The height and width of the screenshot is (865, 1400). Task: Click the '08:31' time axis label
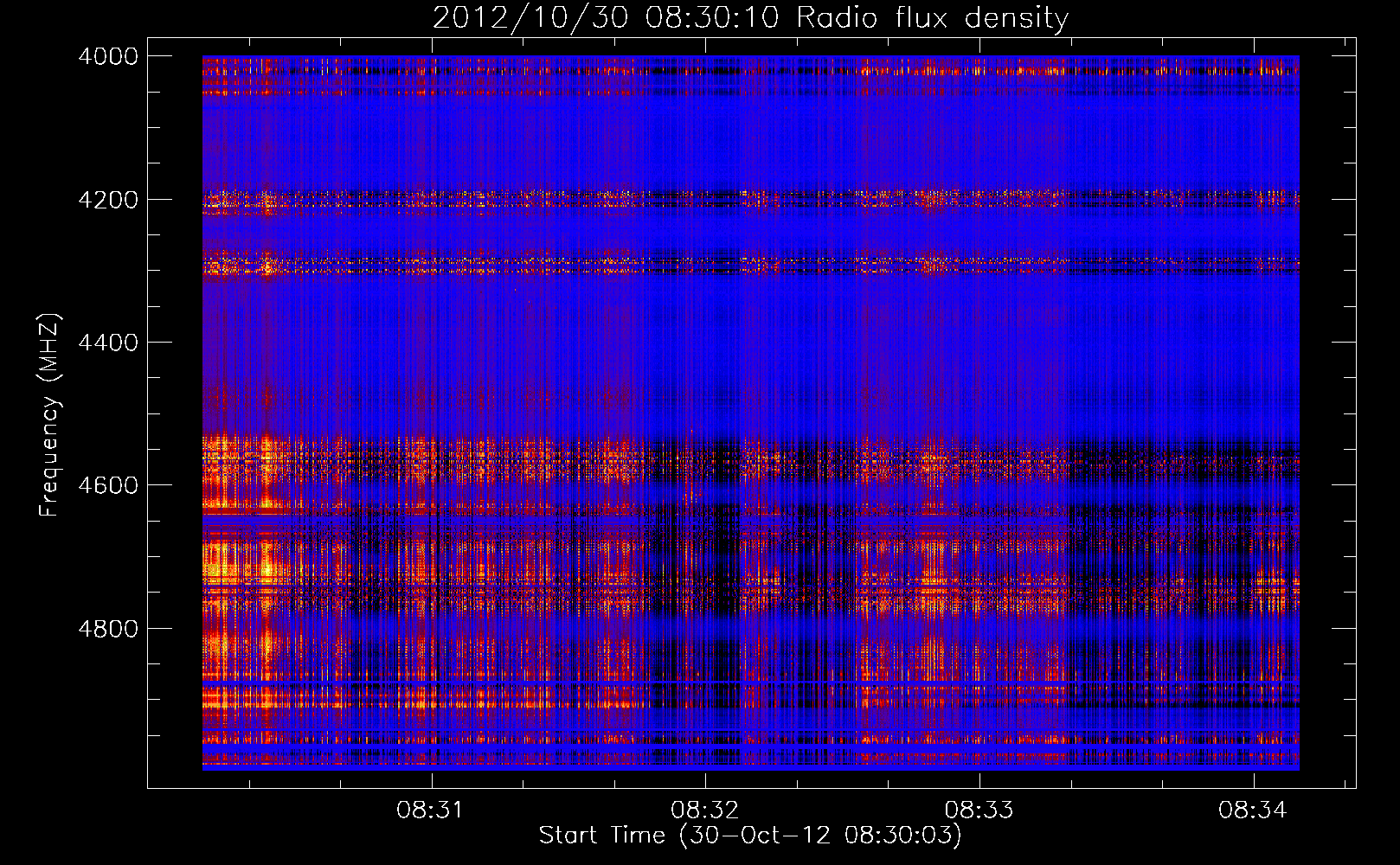tap(430, 811)
